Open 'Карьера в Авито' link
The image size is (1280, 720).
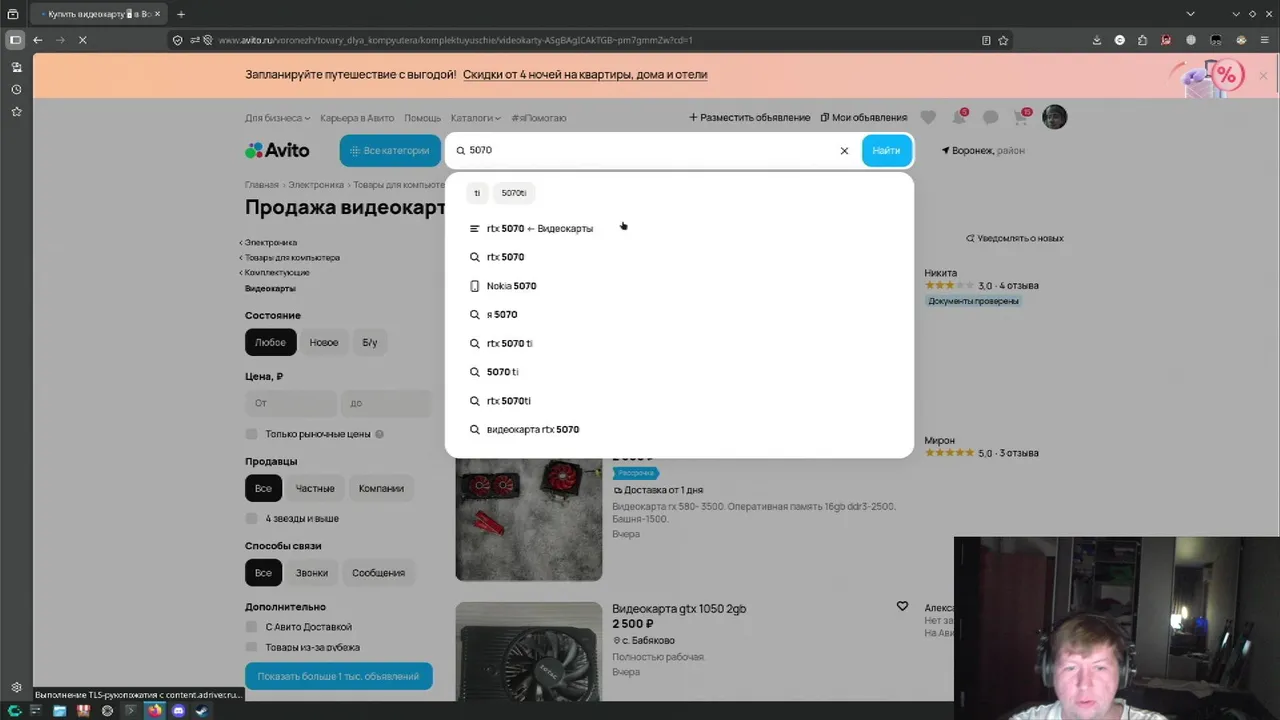357,118
